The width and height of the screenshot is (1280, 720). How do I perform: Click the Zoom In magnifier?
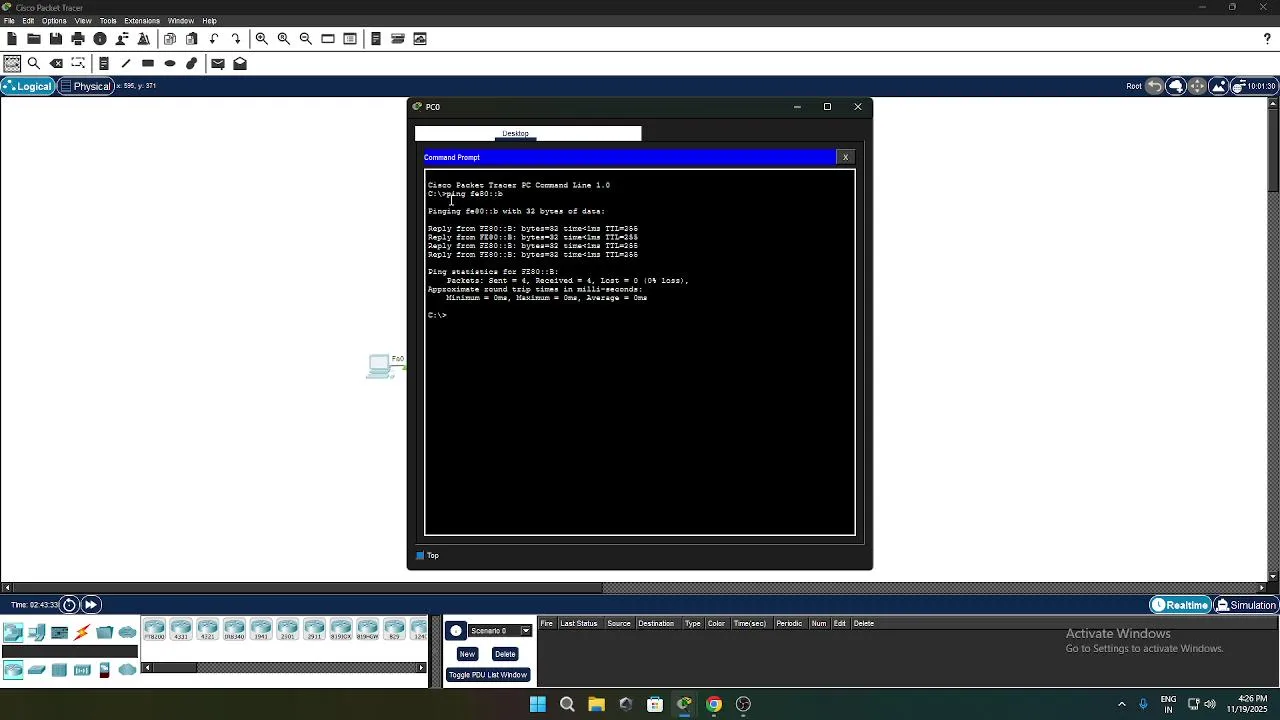(x=262, y=39)
